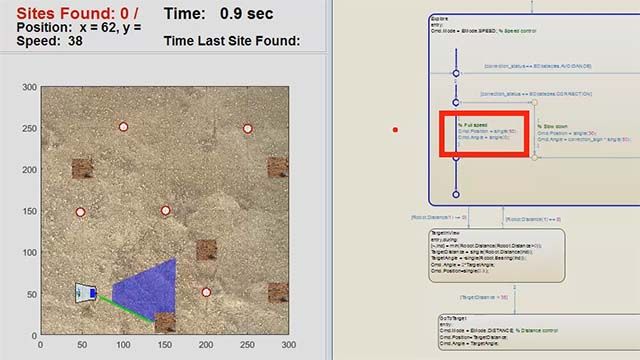Select the second blue junction in Explore
Screen dimensions: 640x360
click(456, 102)
